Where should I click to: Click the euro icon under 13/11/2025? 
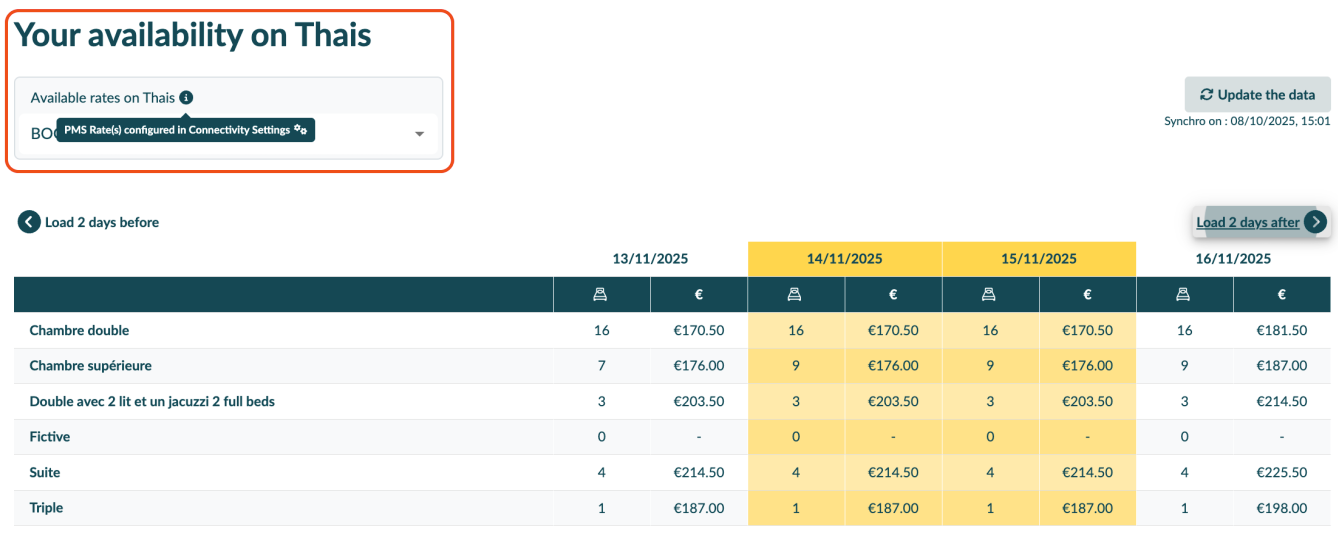tap(698, 295)
